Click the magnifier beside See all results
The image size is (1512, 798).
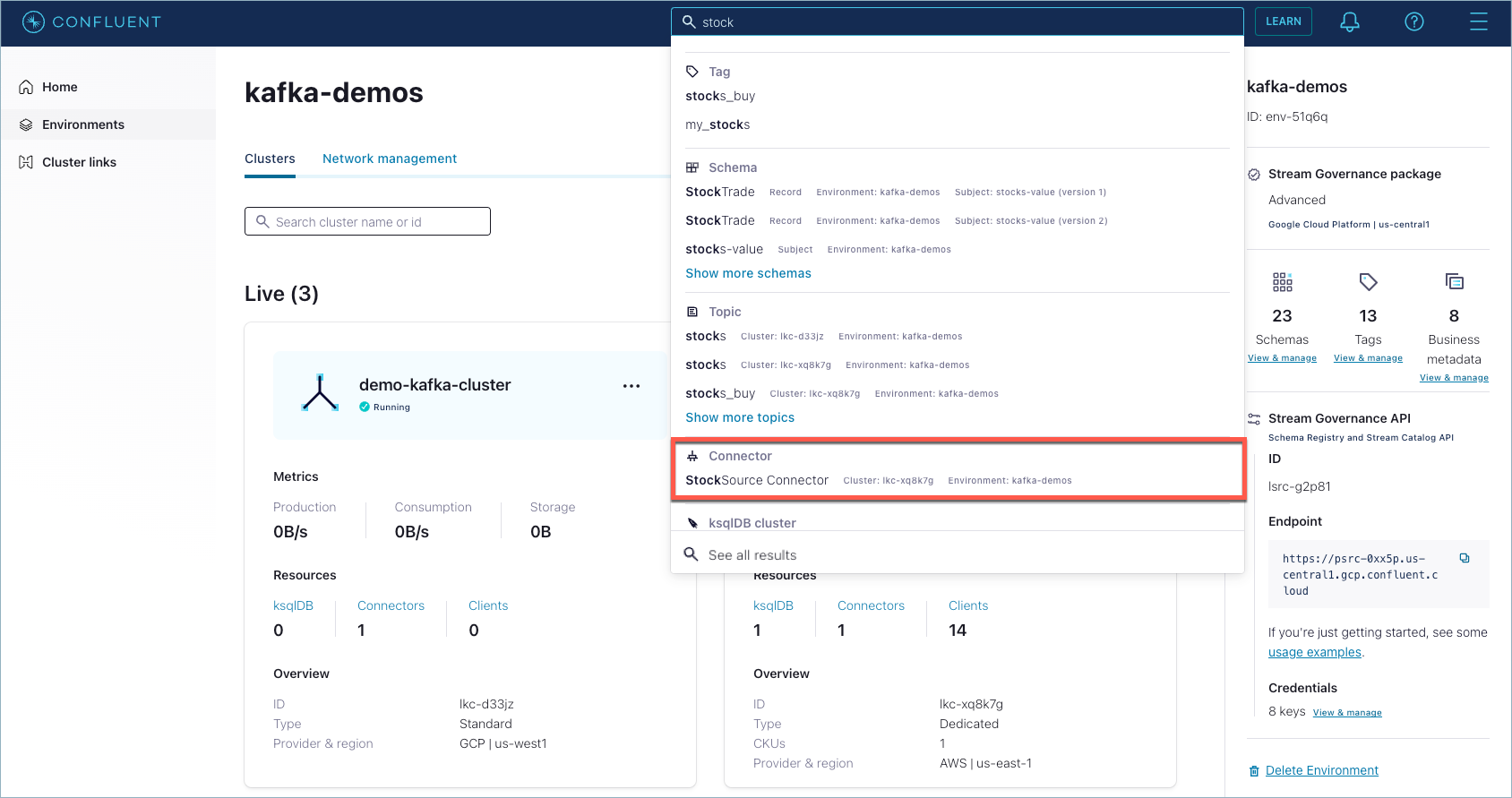(691, 554)
